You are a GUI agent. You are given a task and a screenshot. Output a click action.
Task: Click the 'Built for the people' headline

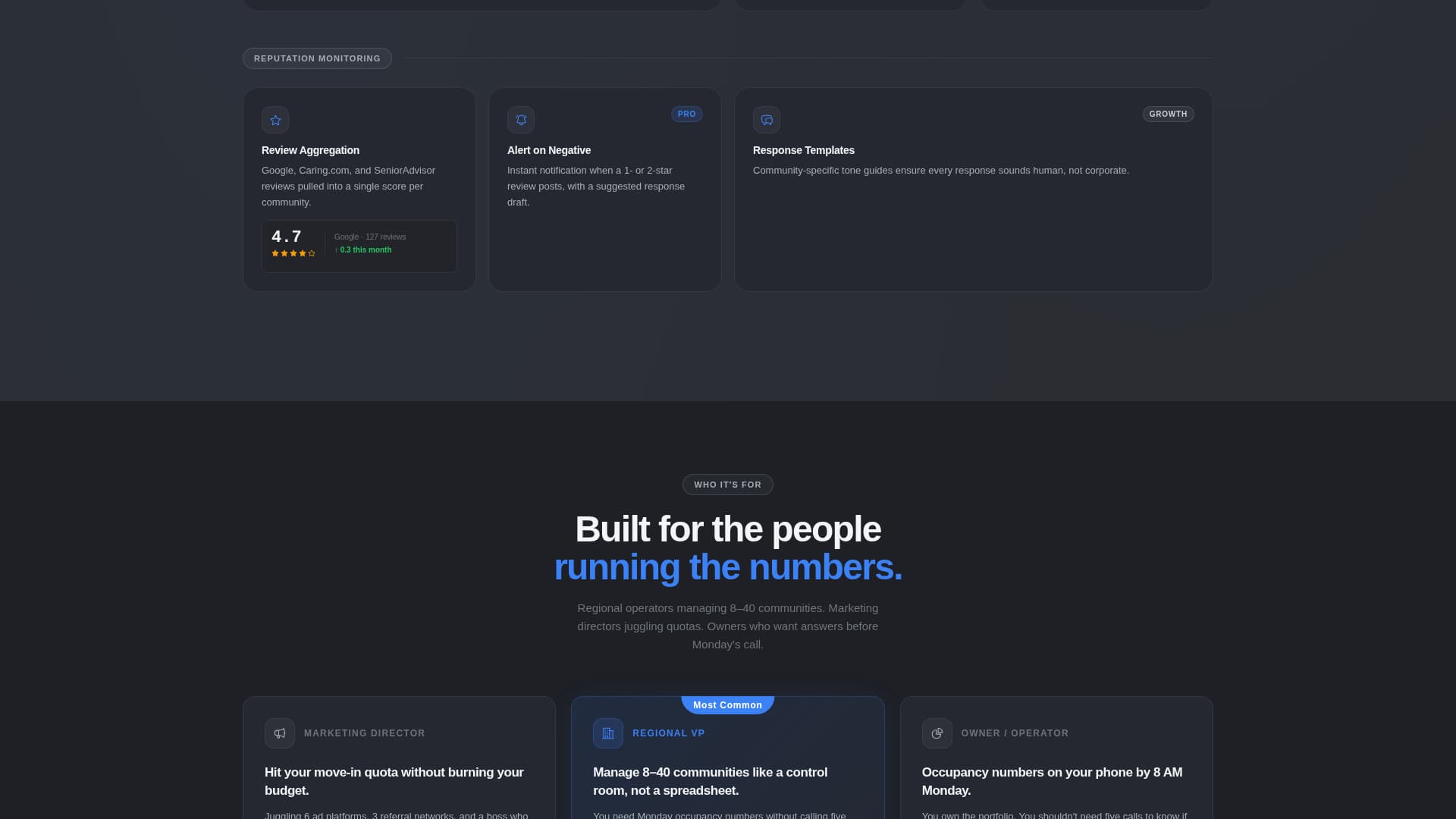pyautogui.click(x=728, y=529)
